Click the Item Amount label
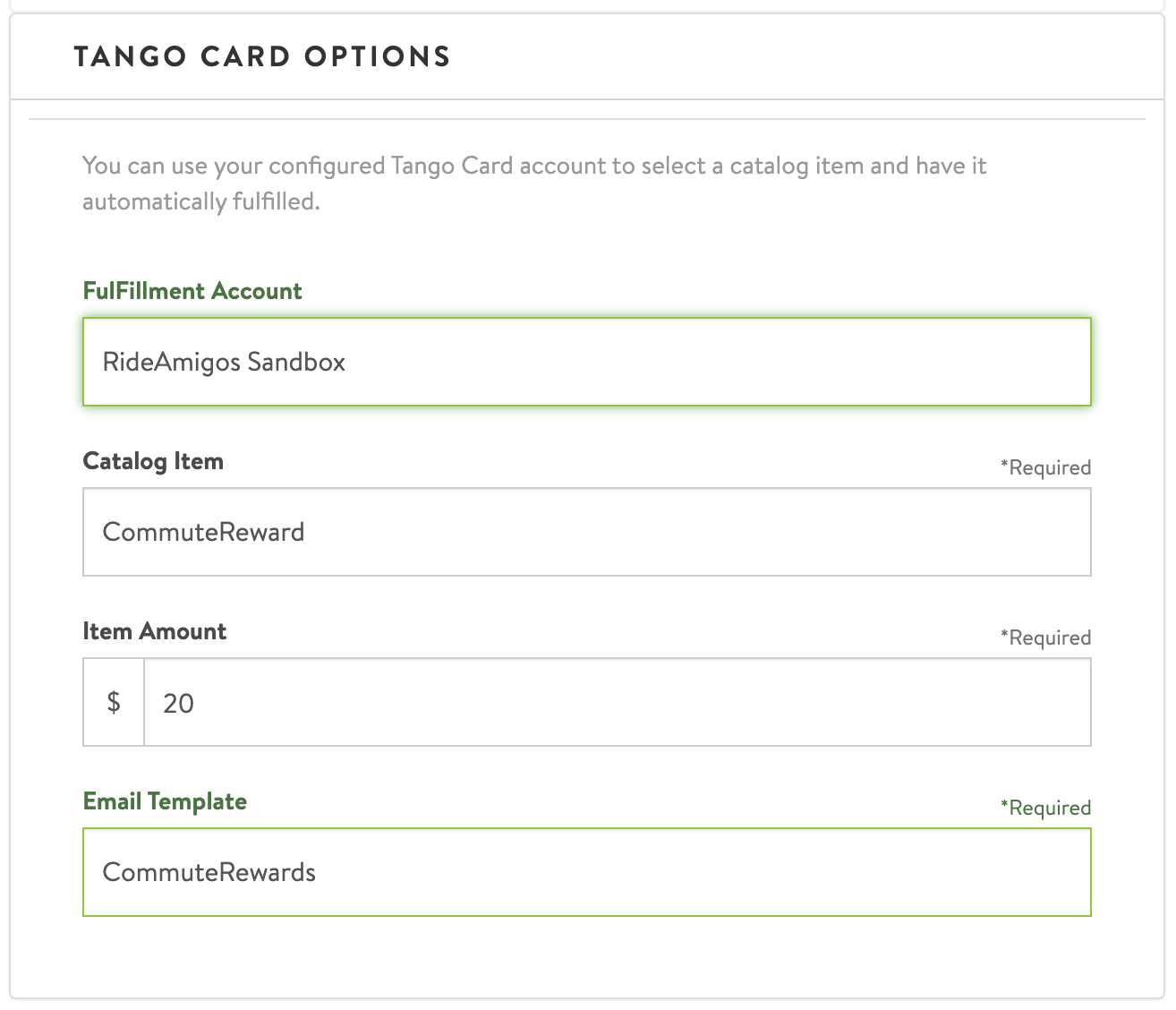1176x1010 pixels. click(x=154, y=631)
